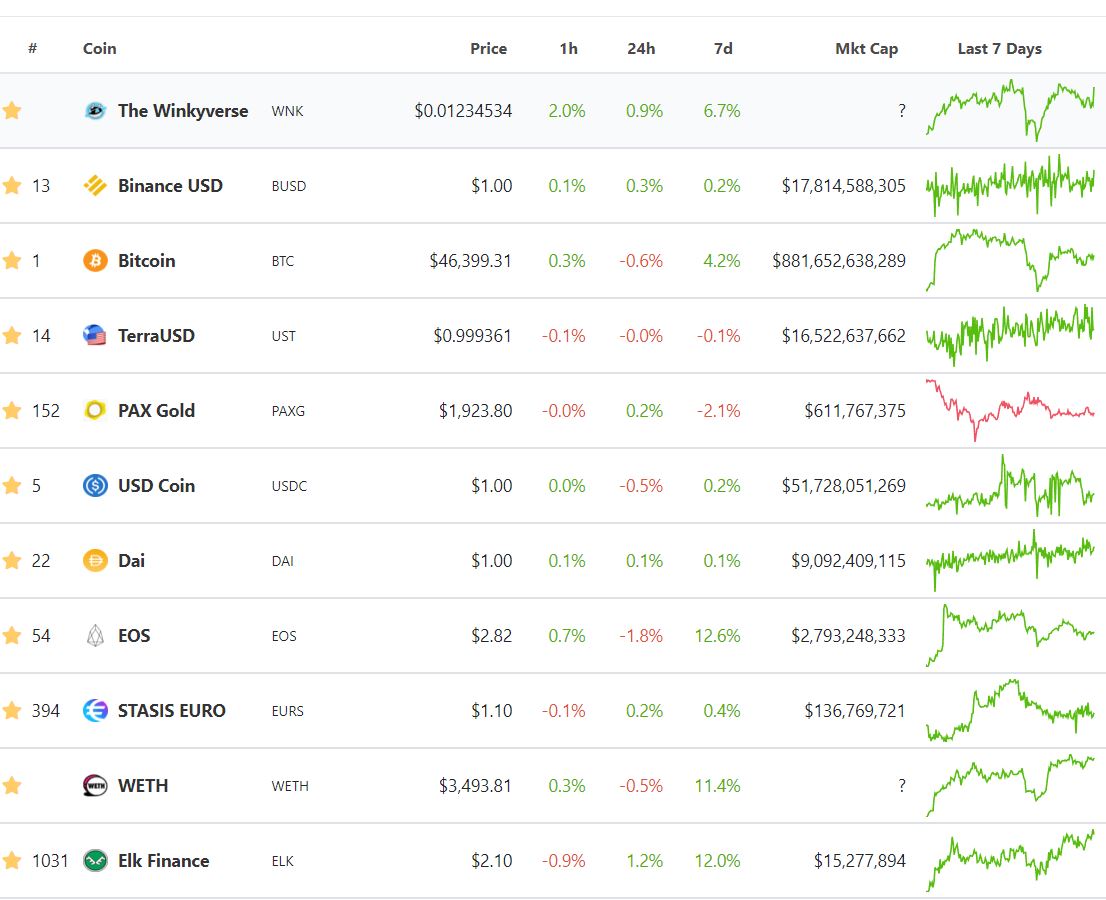Click the EOS 7d change 12.6%

click(717, 636)
